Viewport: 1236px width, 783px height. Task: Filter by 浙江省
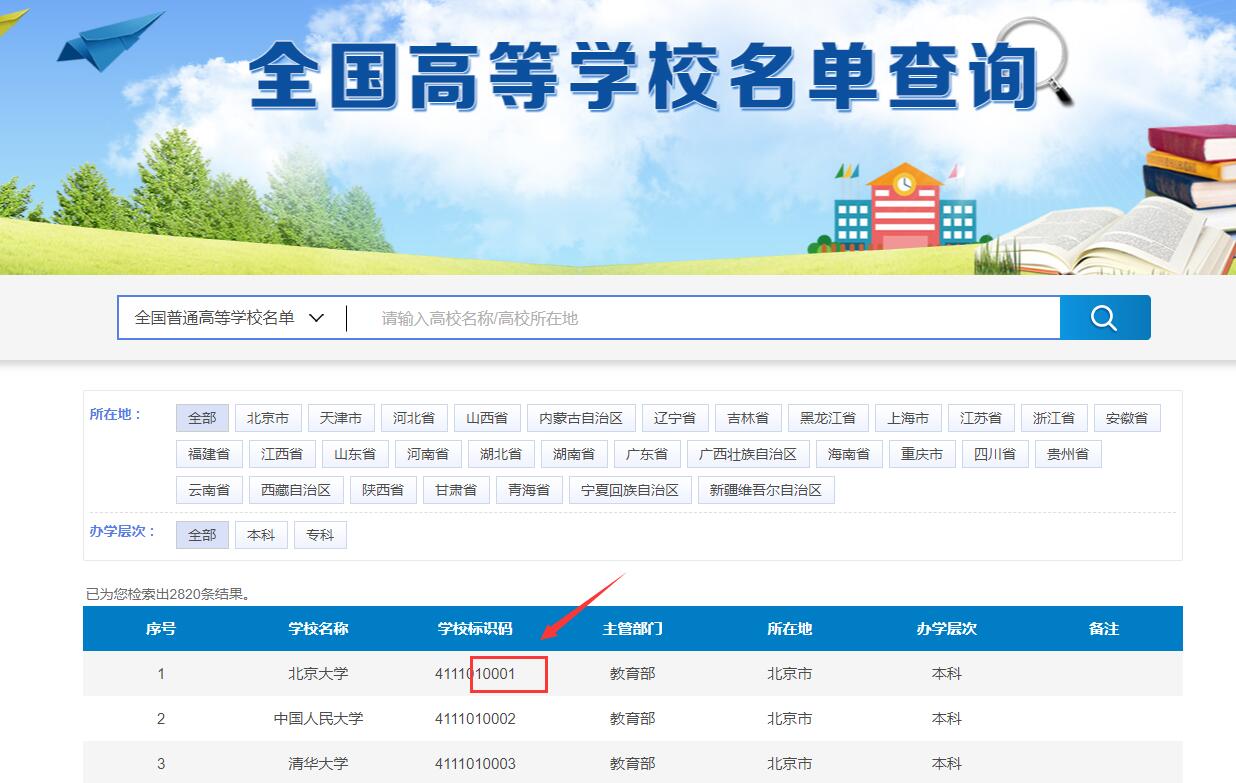click(1054, 418)
